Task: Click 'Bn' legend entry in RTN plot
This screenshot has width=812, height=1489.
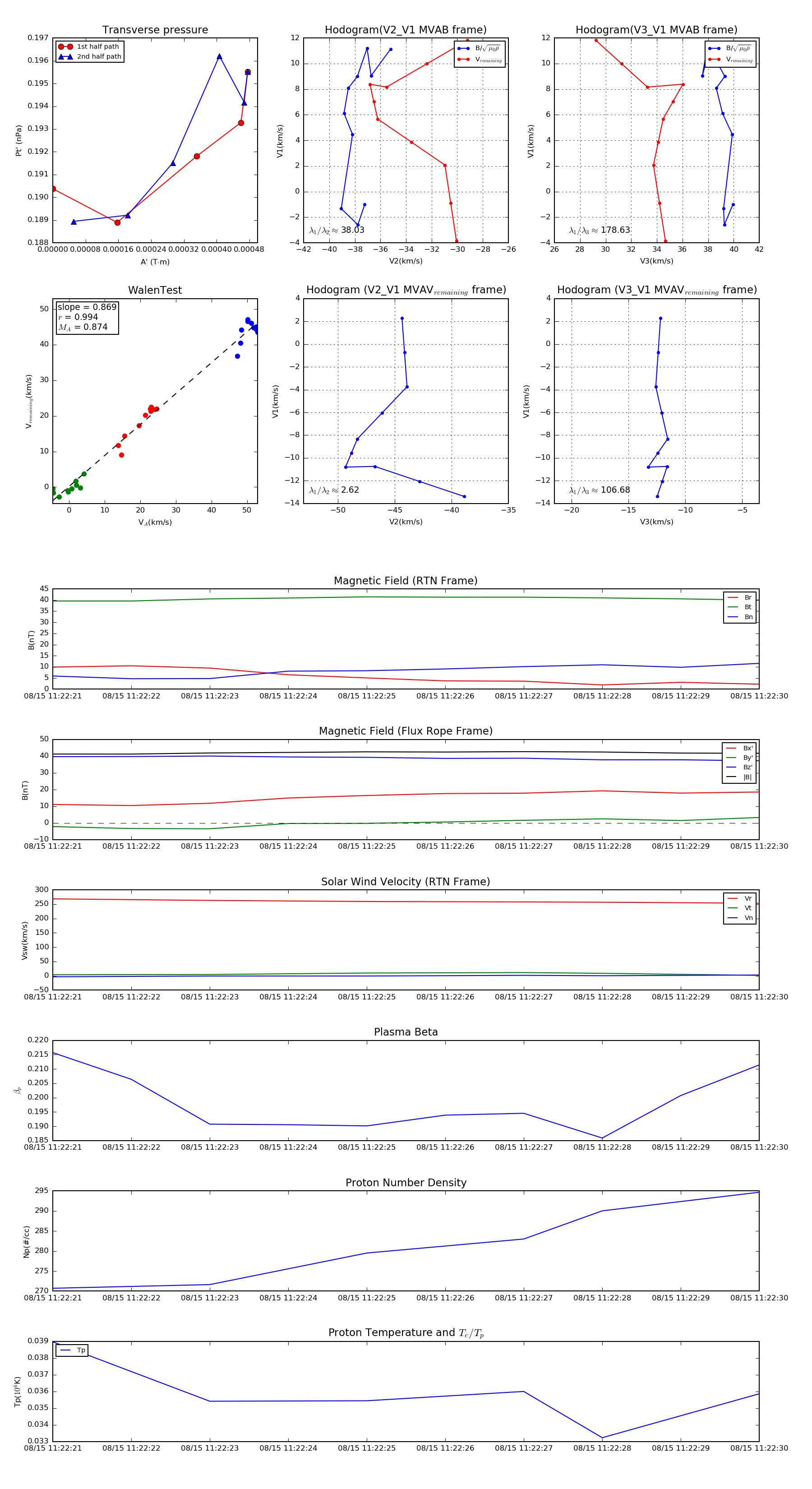Action: click(x=740, y=617)
